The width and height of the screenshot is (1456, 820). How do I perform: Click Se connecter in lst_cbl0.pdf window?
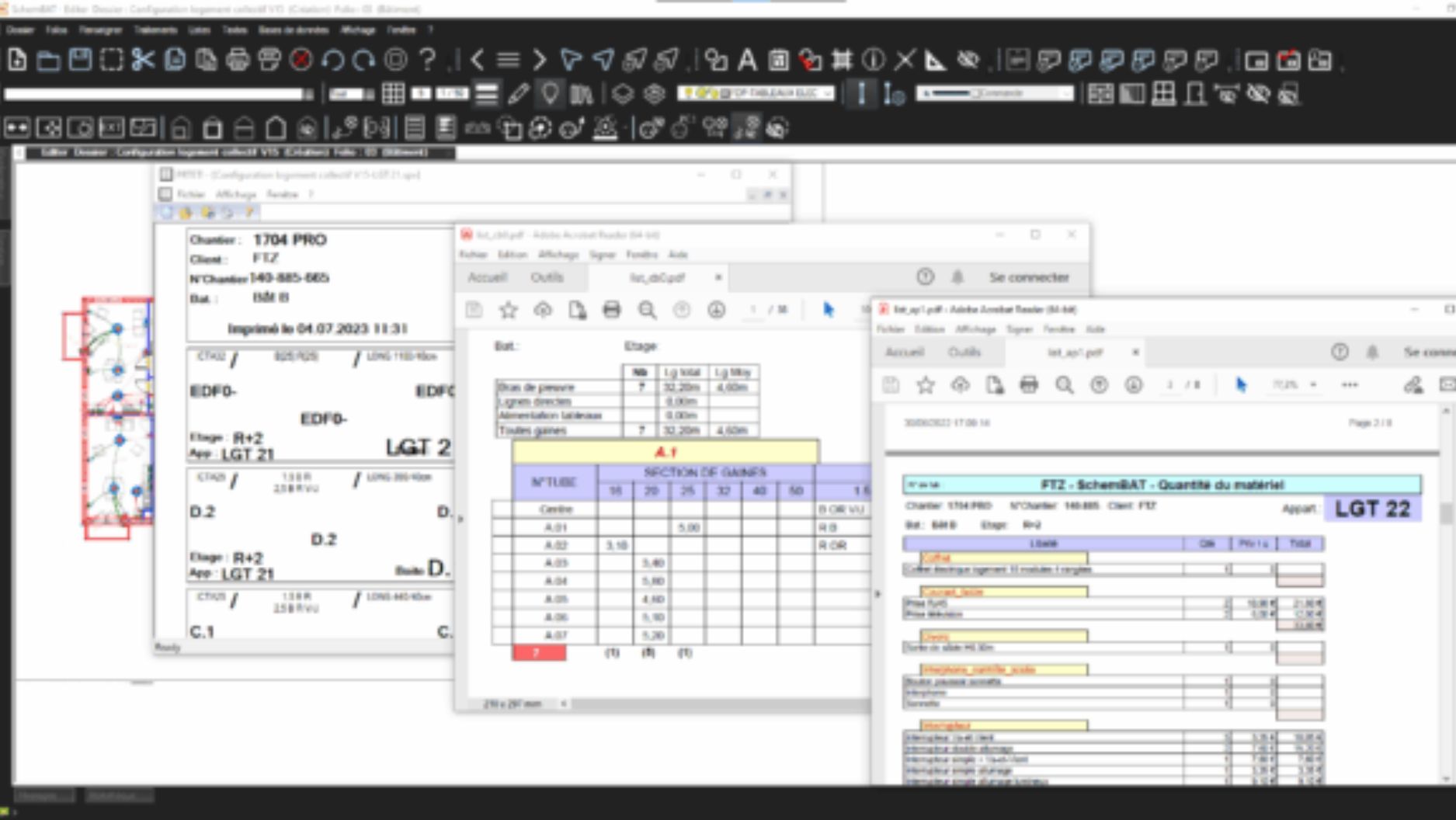(1029, 277)
